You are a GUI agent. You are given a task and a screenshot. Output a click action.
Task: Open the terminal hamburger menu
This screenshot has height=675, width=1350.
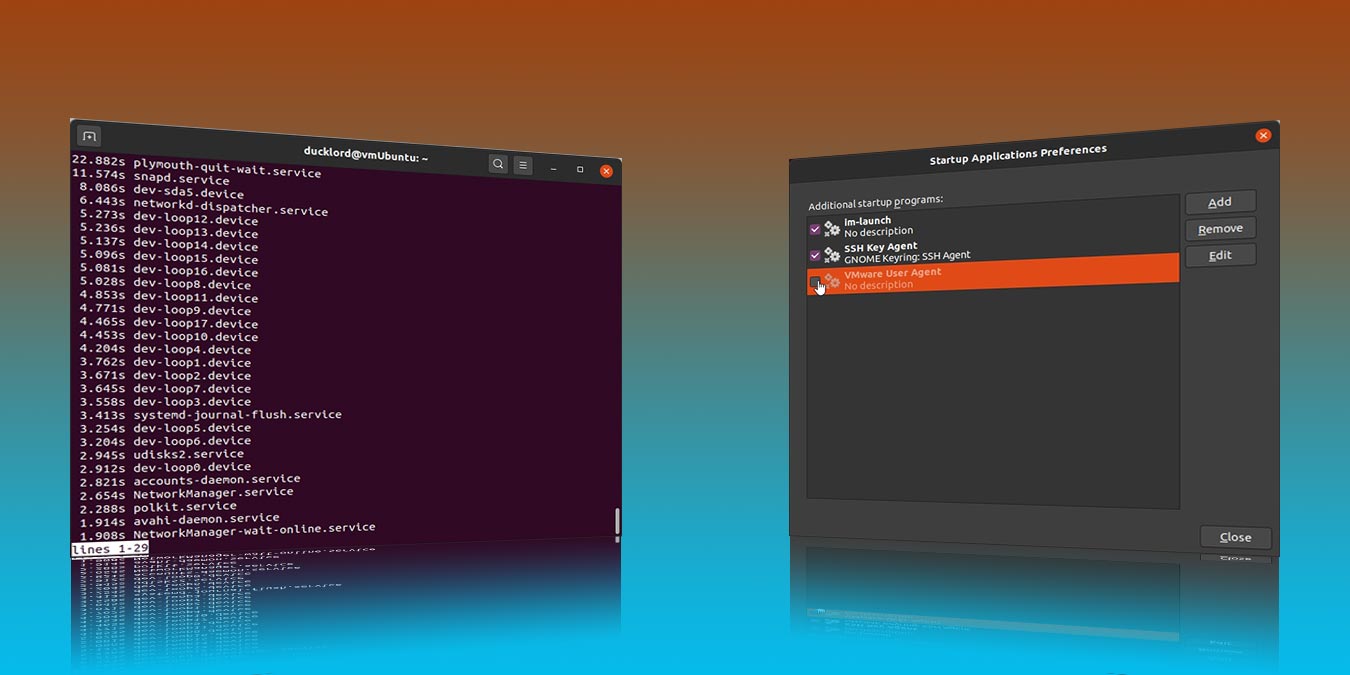522,164
